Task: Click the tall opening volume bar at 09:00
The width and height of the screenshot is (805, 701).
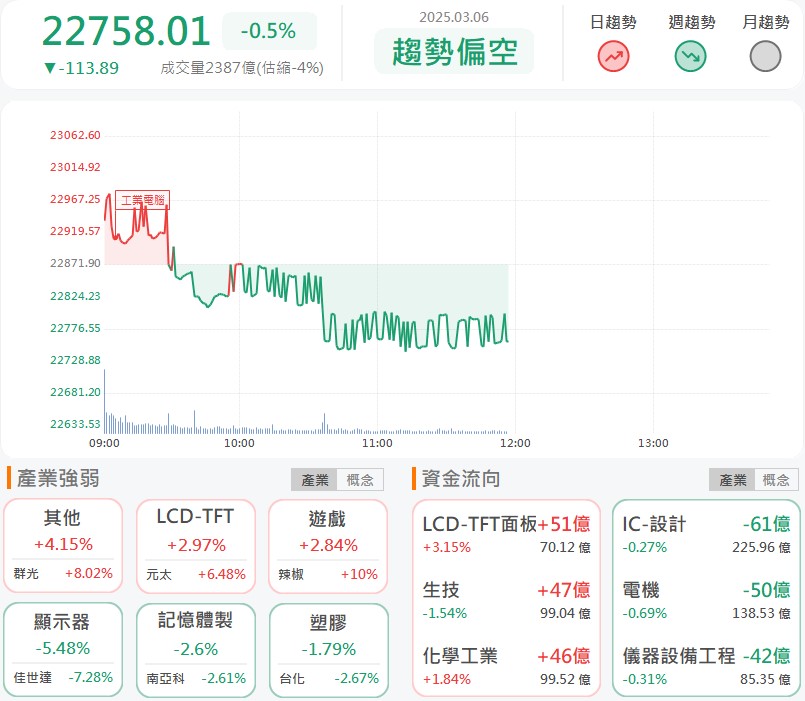Action: coord(105,402)
